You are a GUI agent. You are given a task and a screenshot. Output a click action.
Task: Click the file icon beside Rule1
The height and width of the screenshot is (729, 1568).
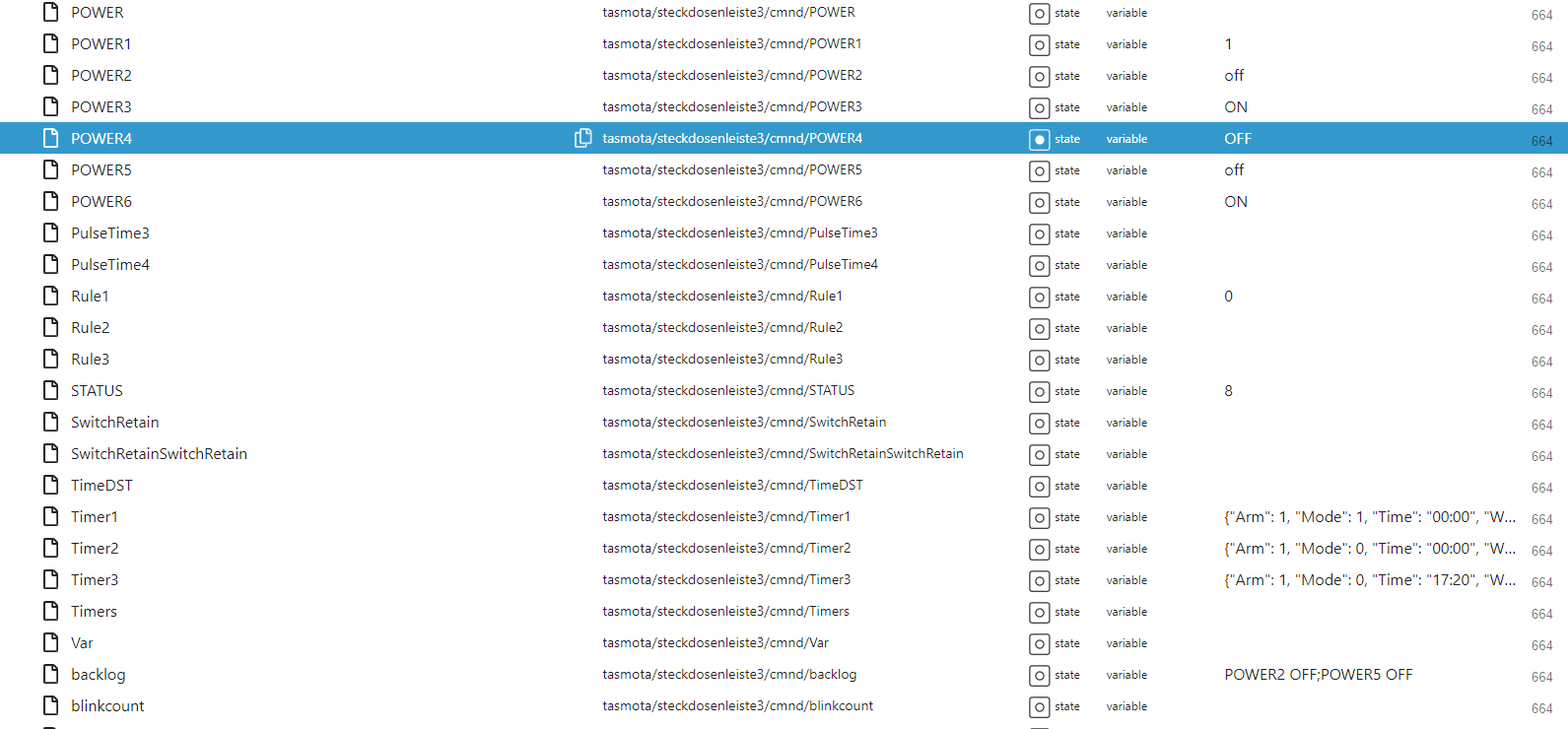click(x=51, y=296)
